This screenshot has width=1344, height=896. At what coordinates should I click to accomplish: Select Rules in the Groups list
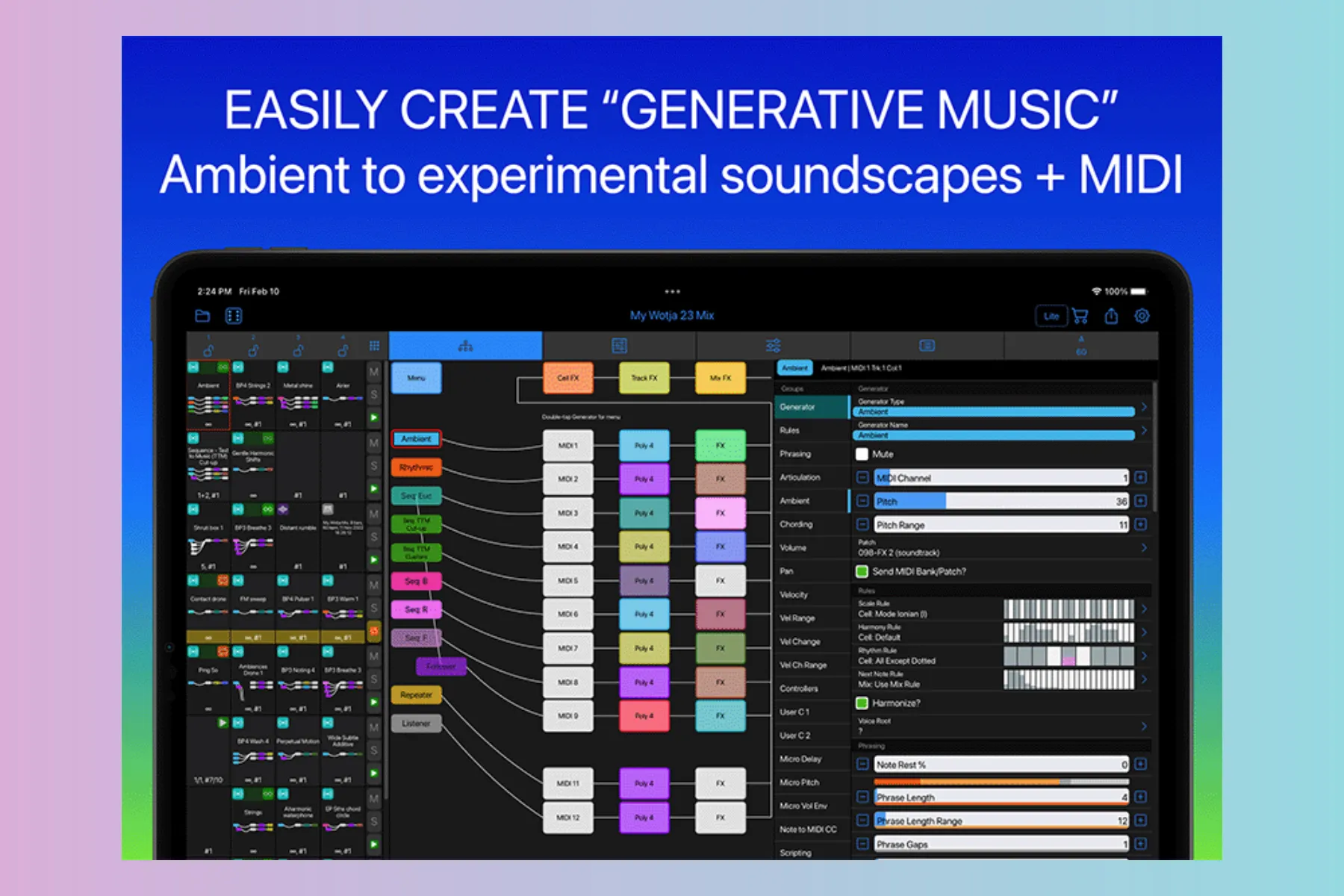tap(790, 431)
